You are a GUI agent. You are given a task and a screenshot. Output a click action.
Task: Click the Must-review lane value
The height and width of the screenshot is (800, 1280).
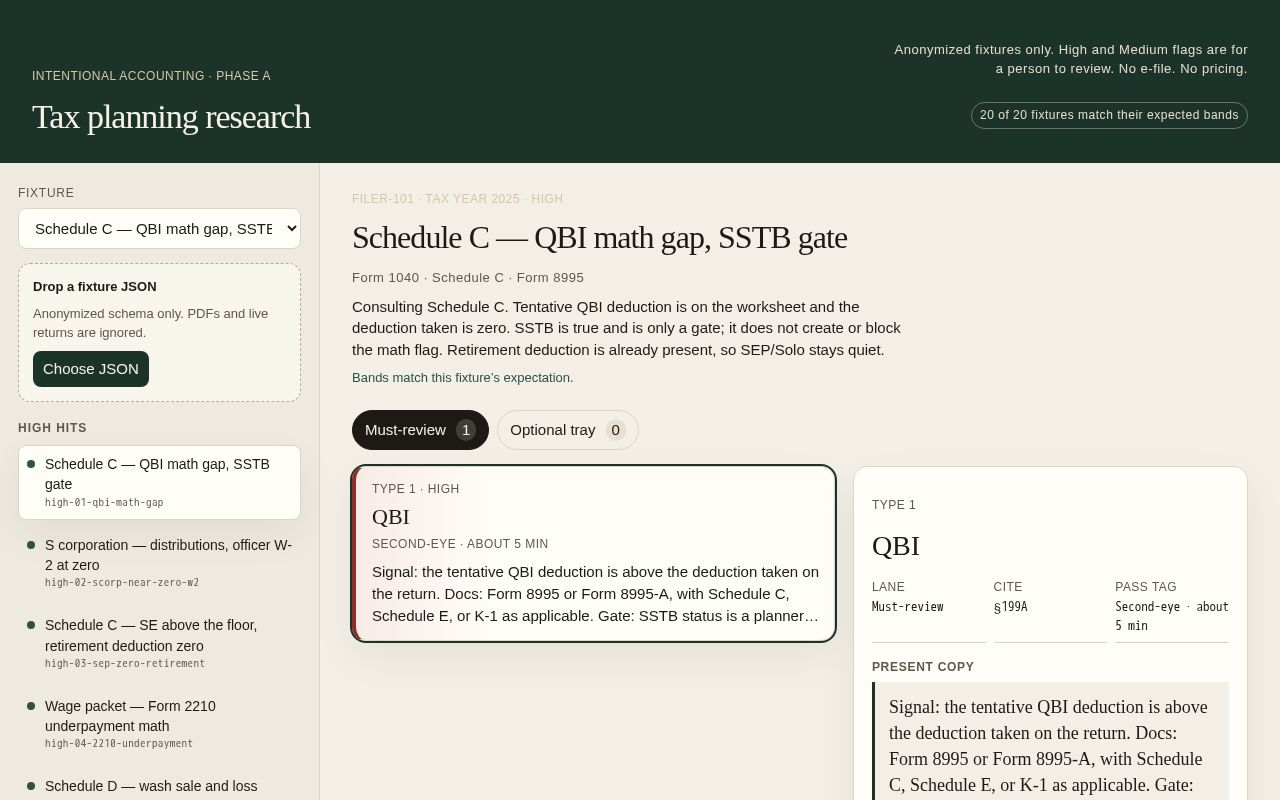[907, 607]
